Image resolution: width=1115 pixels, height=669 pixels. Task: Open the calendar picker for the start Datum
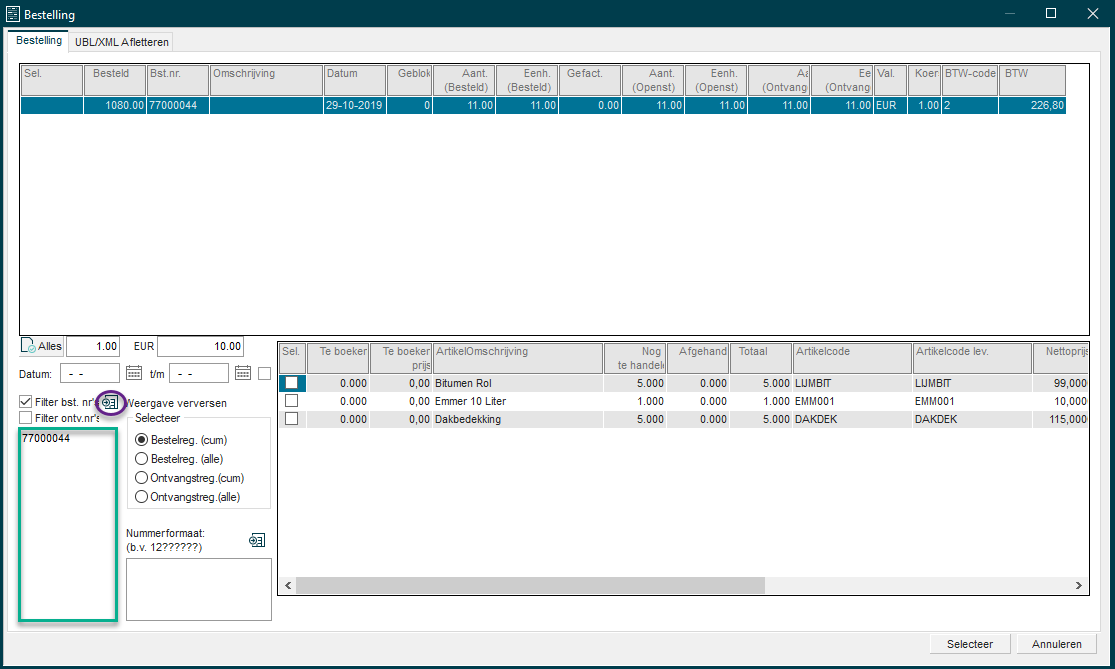(x=134, y=373)
